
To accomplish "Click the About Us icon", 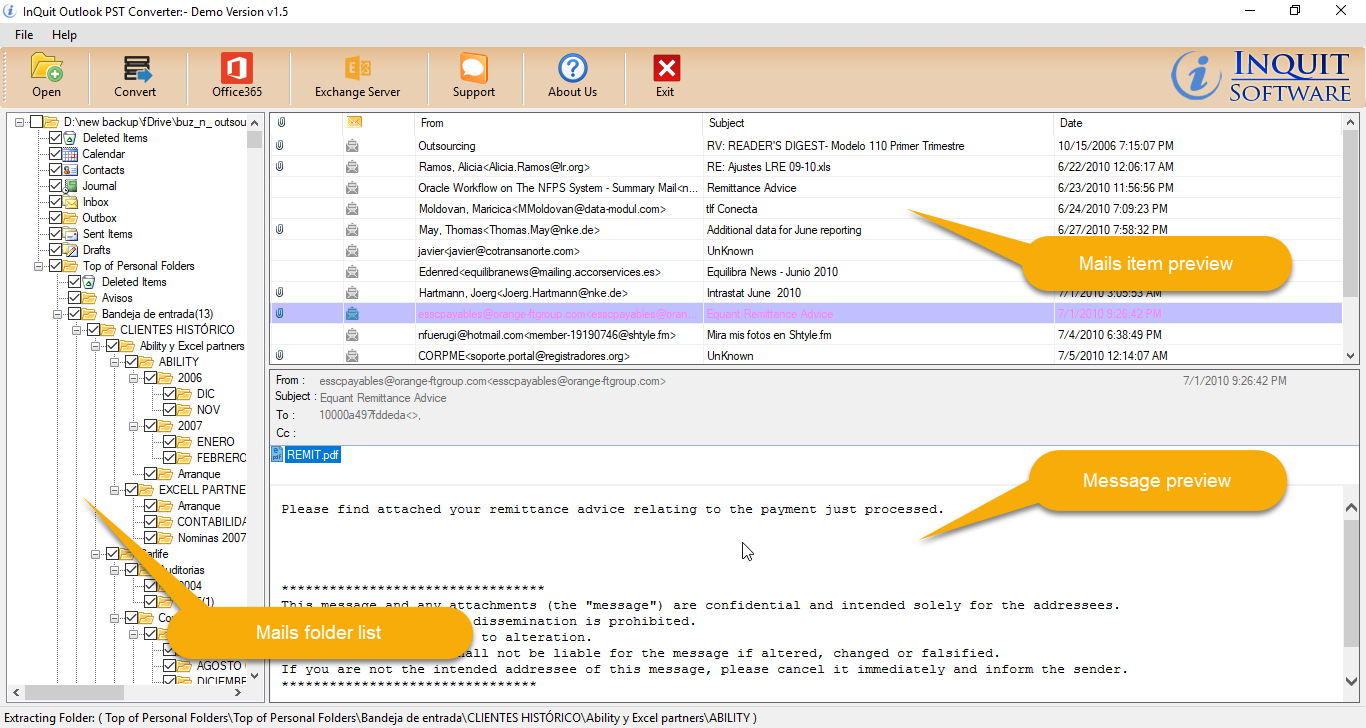I will click(x=572, y=77).
